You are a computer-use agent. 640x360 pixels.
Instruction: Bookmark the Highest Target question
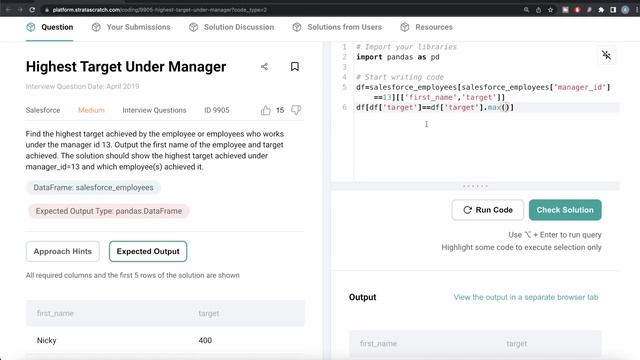point(295,67)
